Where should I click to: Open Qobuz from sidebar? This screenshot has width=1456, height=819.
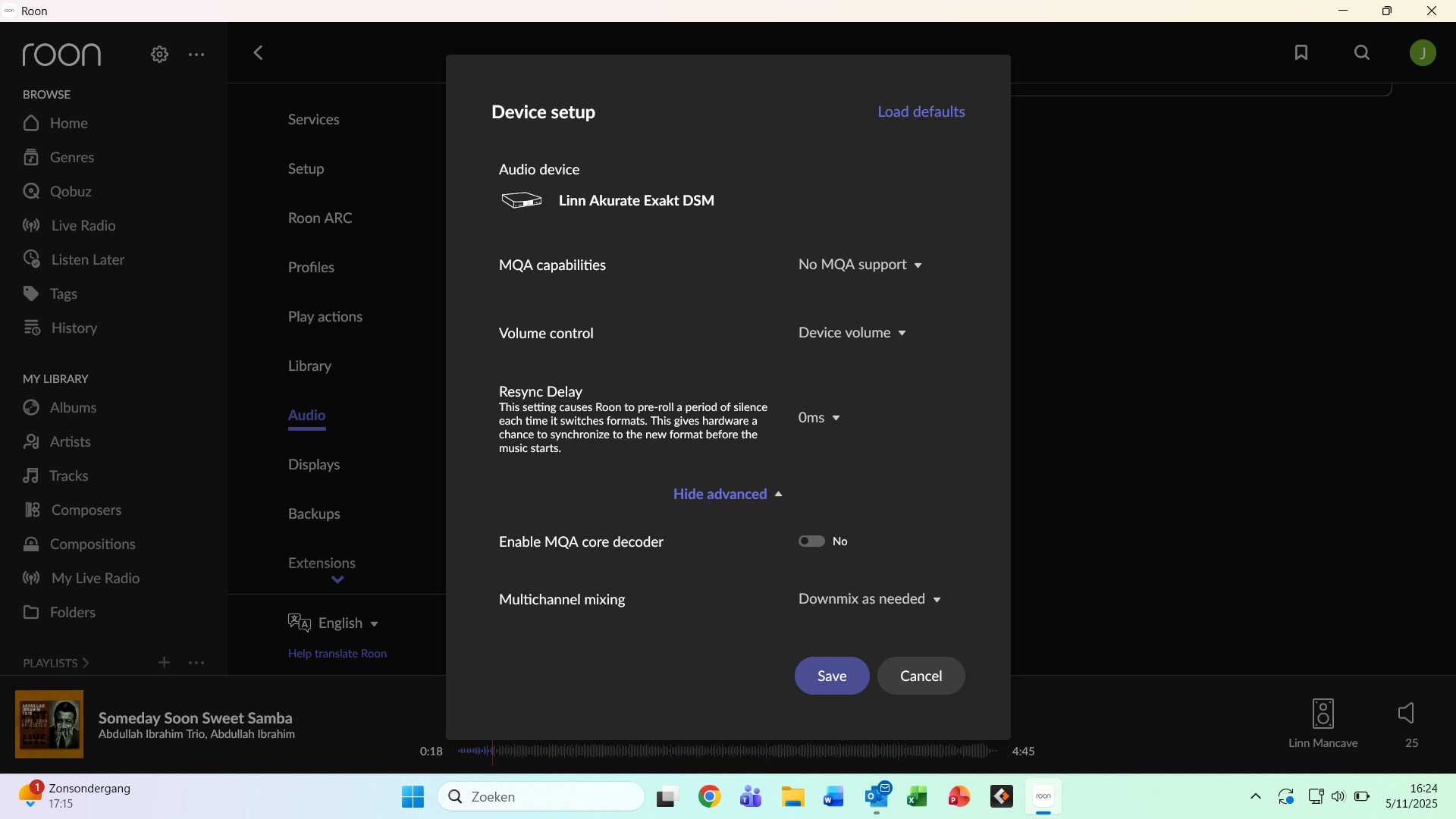[70, 191]
